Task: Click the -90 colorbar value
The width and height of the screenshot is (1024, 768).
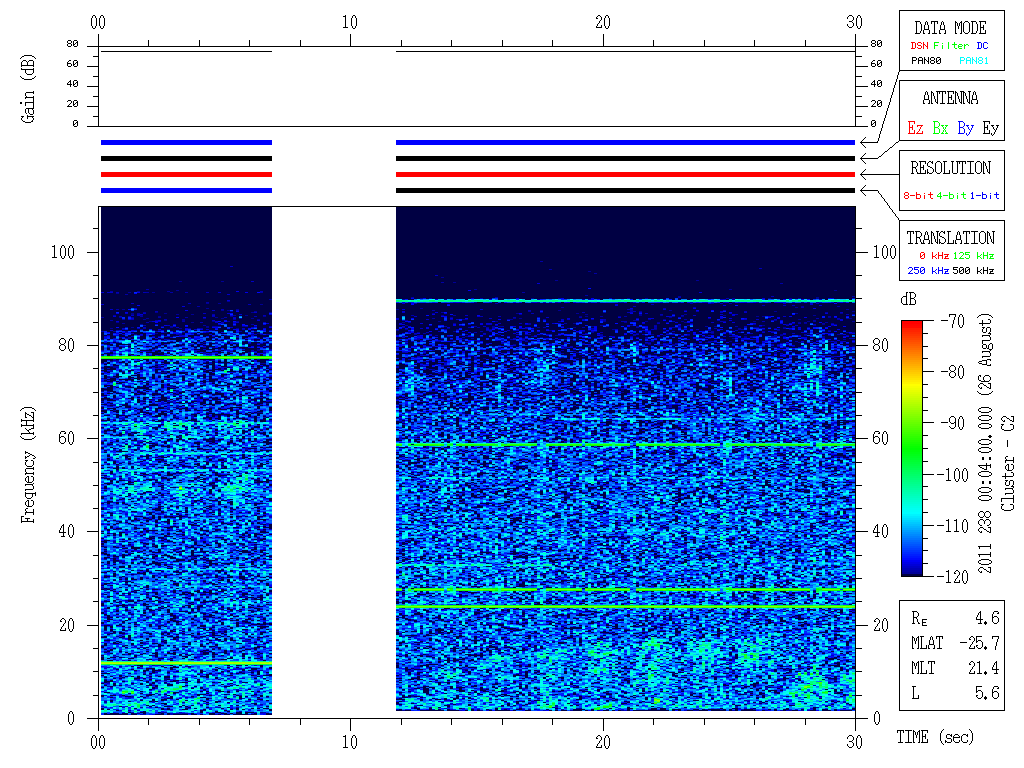Action: [x=953, y=423]
